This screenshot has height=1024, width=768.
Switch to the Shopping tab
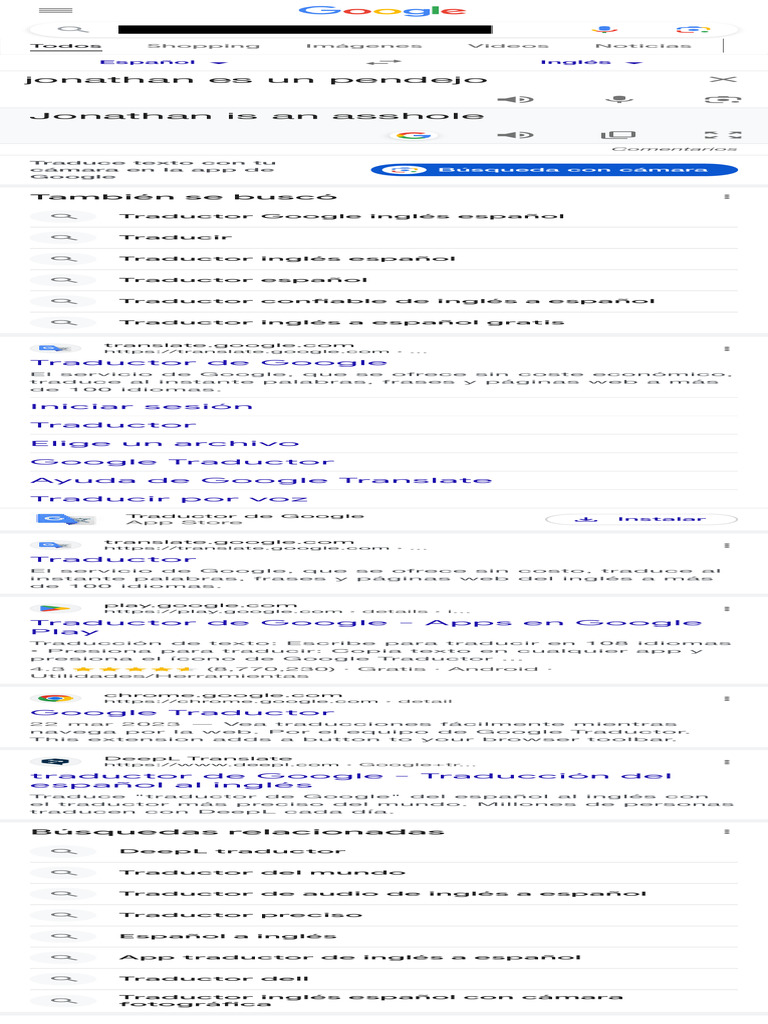click(x=204, y=46)
